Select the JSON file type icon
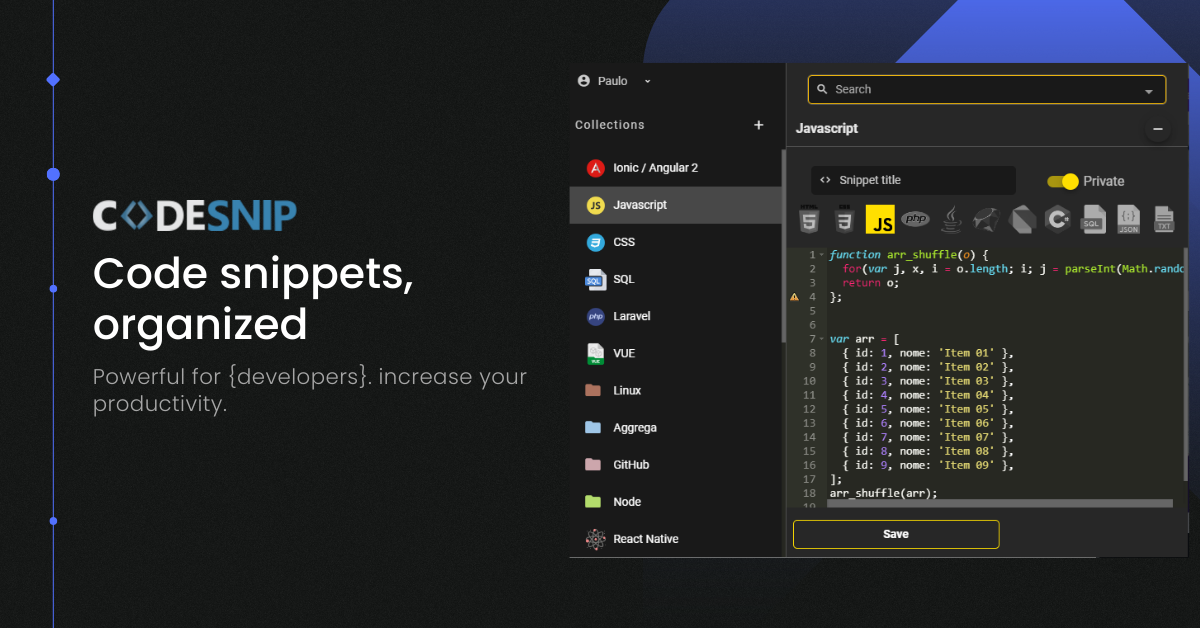1200x628 pixels. point(1128,219)
